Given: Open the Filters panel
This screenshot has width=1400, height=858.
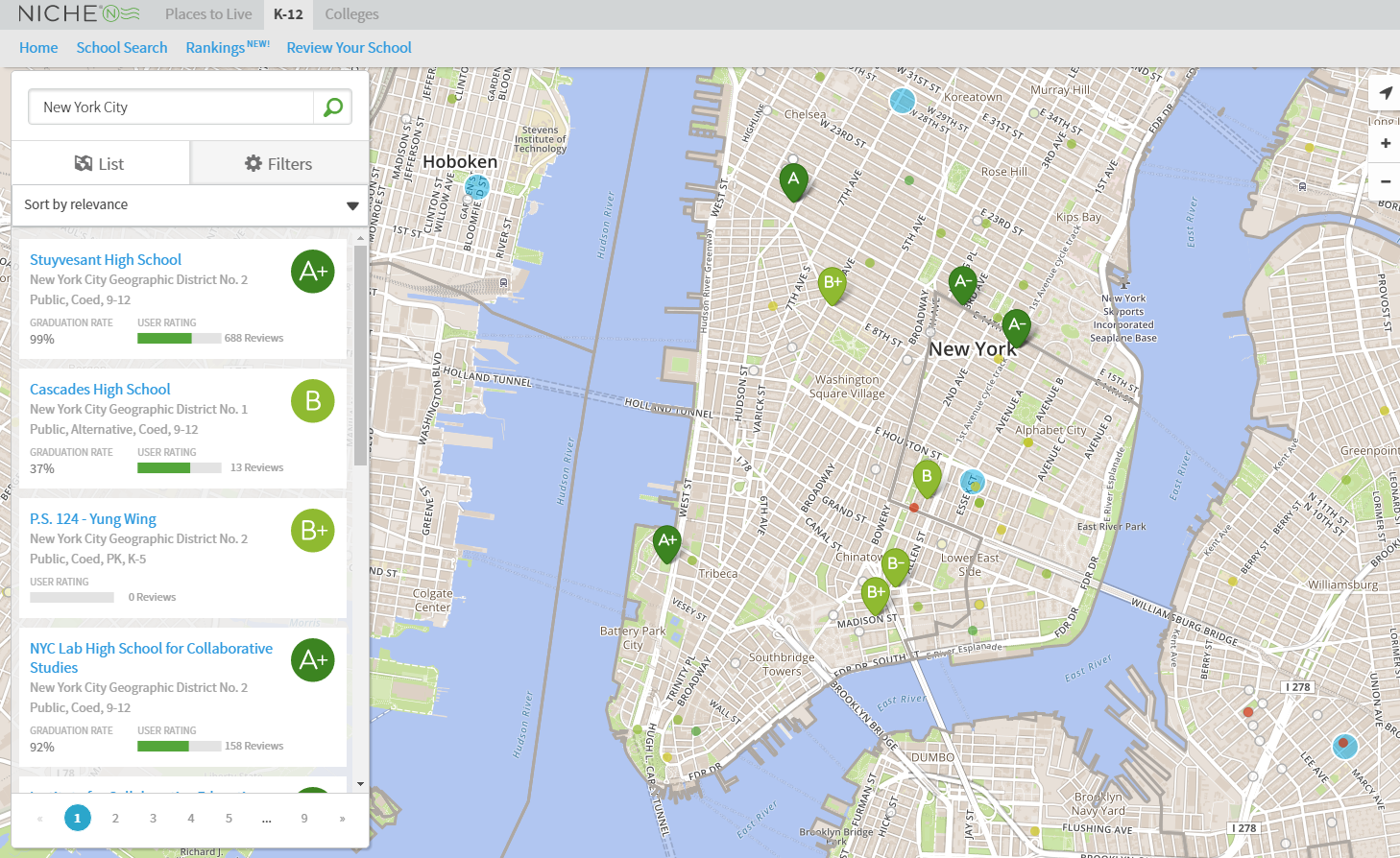Looking at the screenshot, I should click(279, 164).
